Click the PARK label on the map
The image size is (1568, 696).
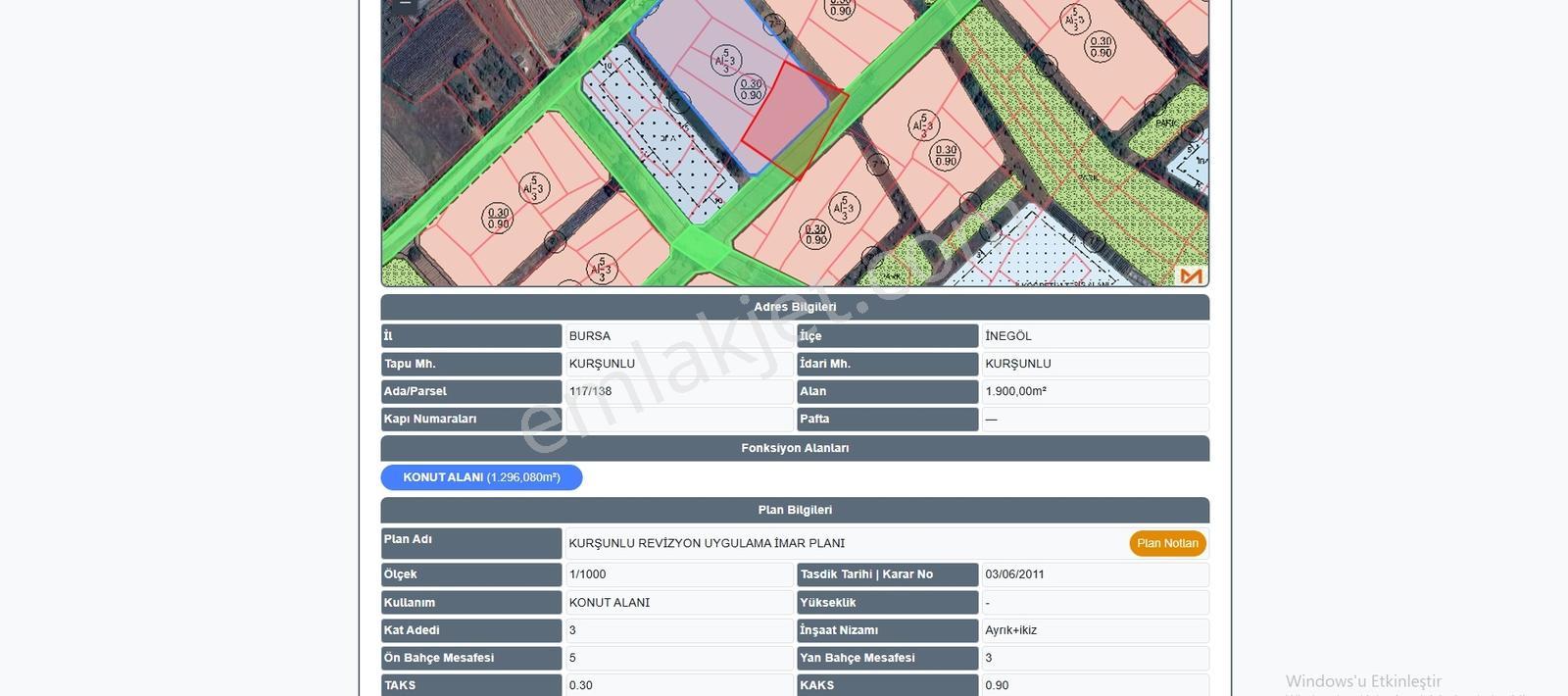pos(1166,124)
